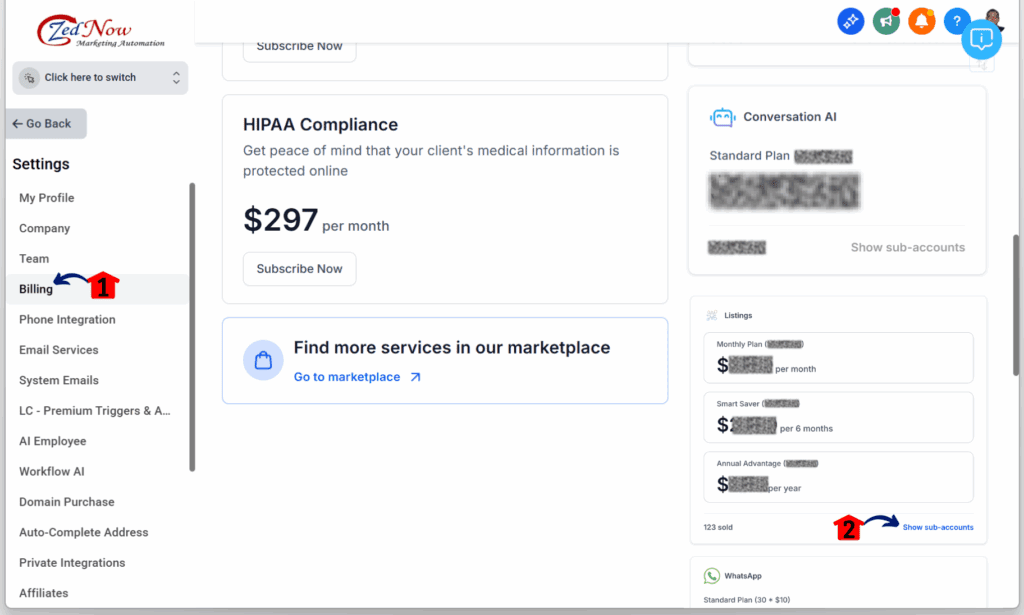The image size is (1024, 615).
Task: Click the sidebar settings scrollbar
Action: [x=192, y=326]
